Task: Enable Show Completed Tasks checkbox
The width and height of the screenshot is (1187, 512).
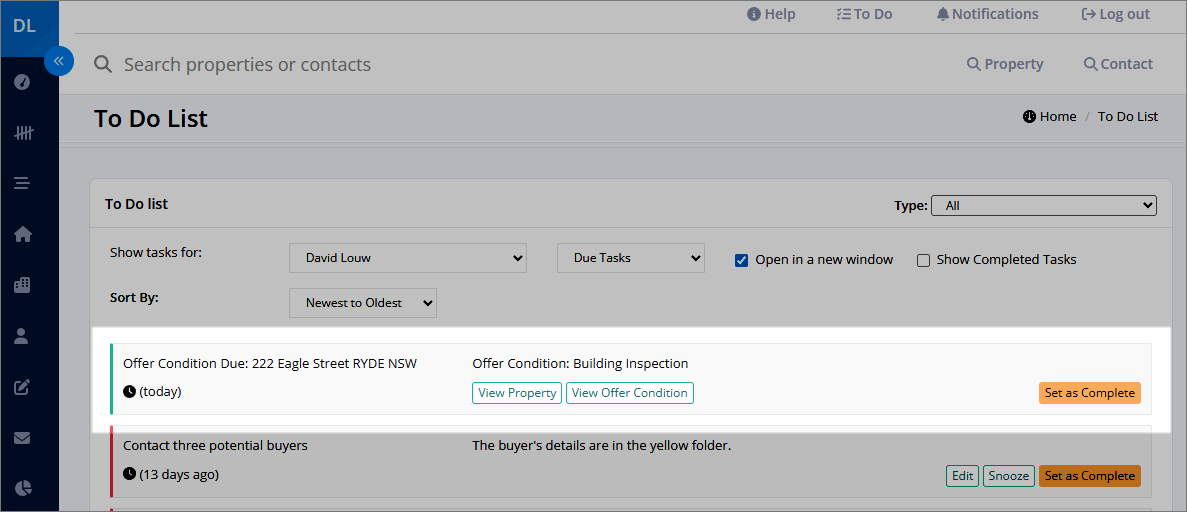Action: click(924, 260)
